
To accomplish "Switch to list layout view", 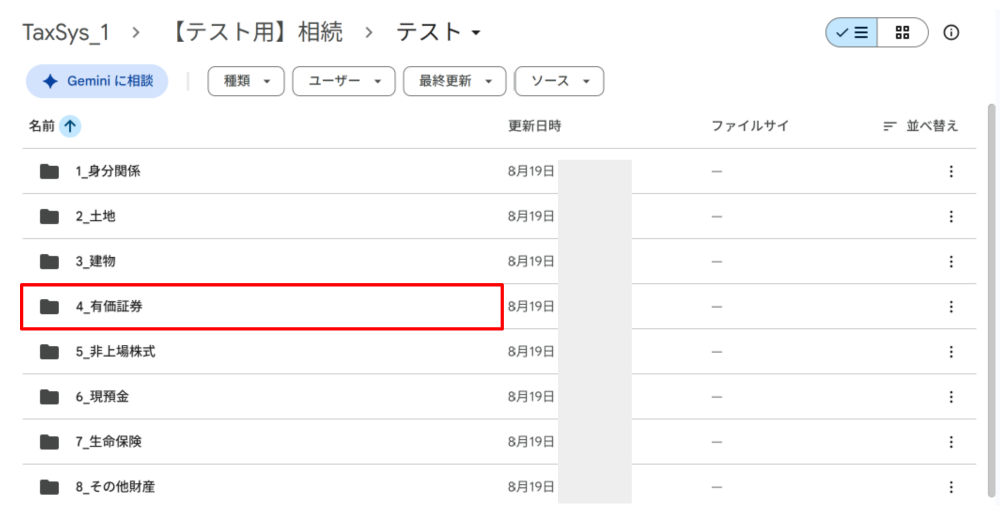I will pyautogui.click(x=851, y=33).
